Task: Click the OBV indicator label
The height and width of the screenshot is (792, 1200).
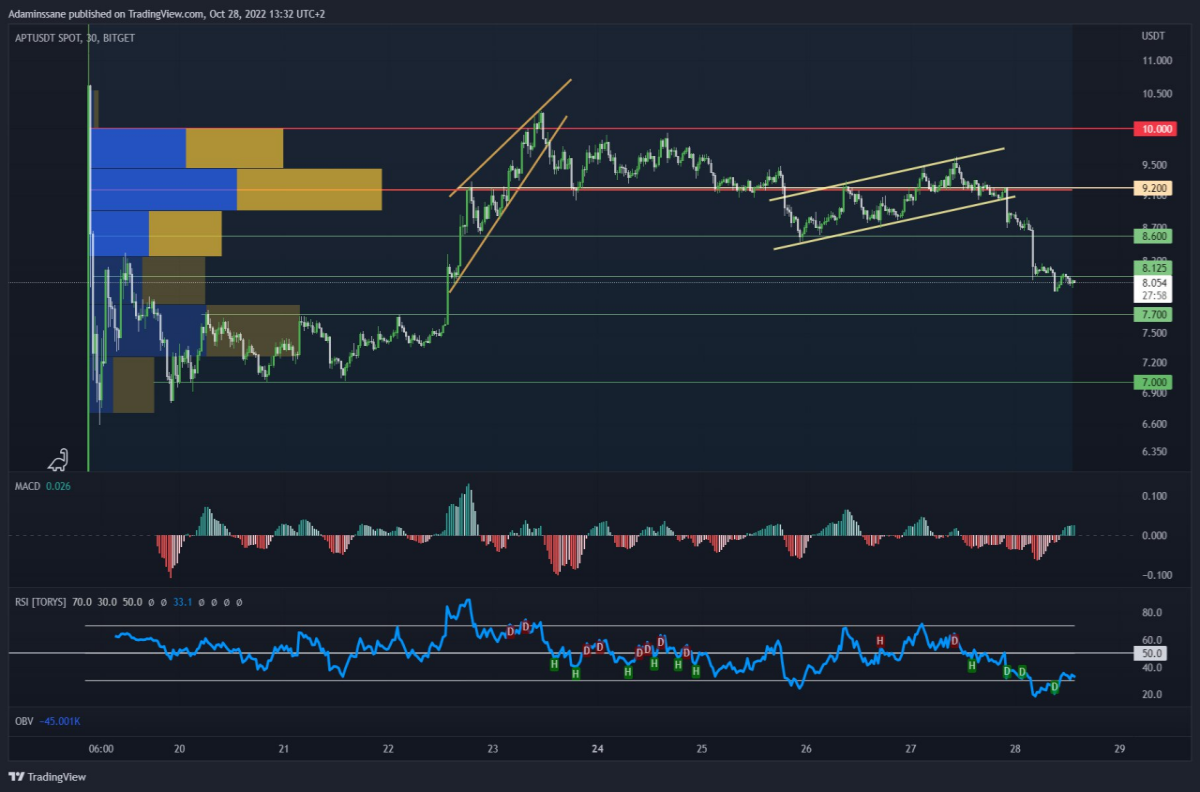Action: 22,720
